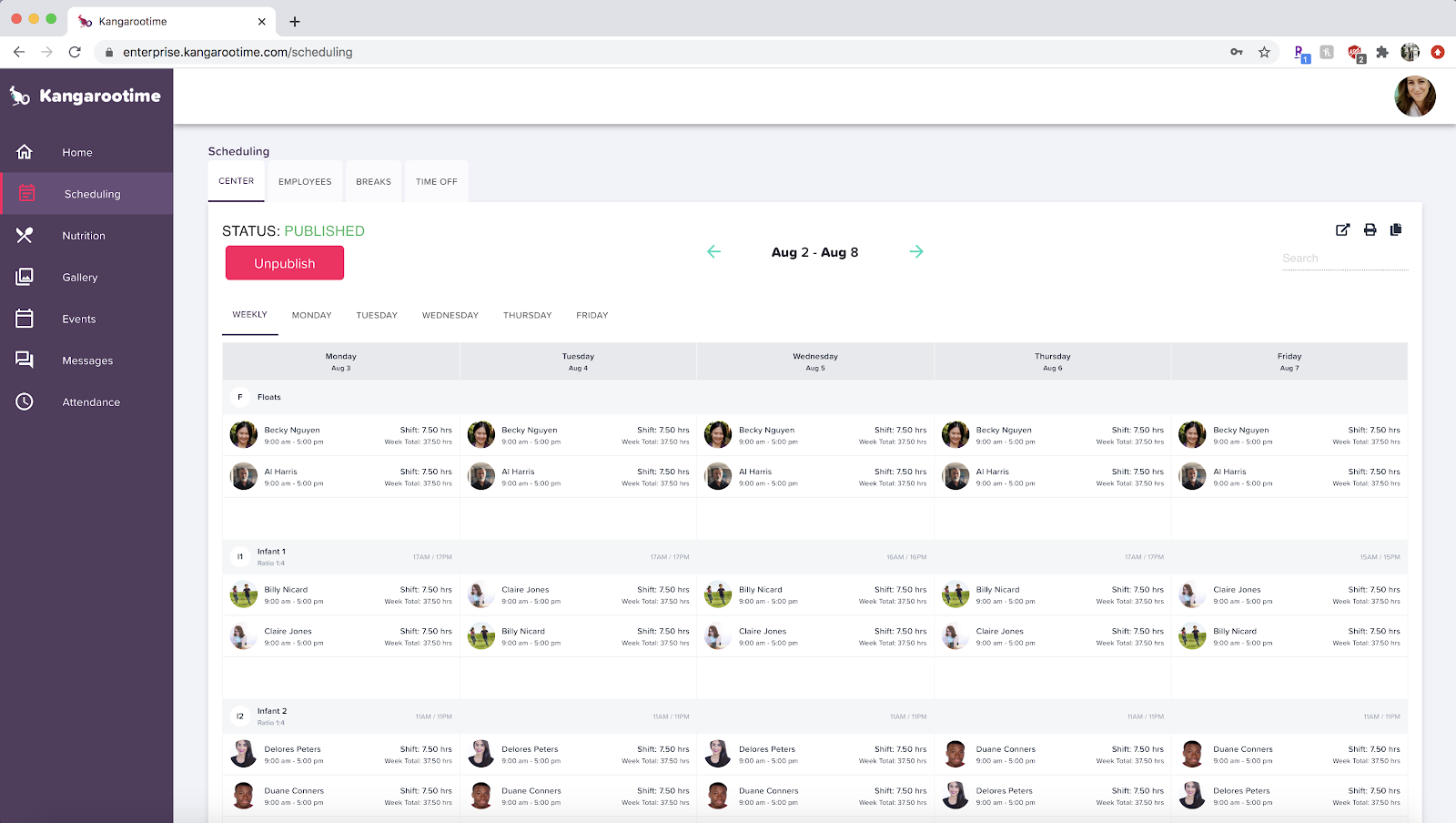Image resolution: width=1456 pixels, height=823 pixels.
Task: Bookmark this page with star icon
Action: pyautogui.click(x=1264, y=53)
